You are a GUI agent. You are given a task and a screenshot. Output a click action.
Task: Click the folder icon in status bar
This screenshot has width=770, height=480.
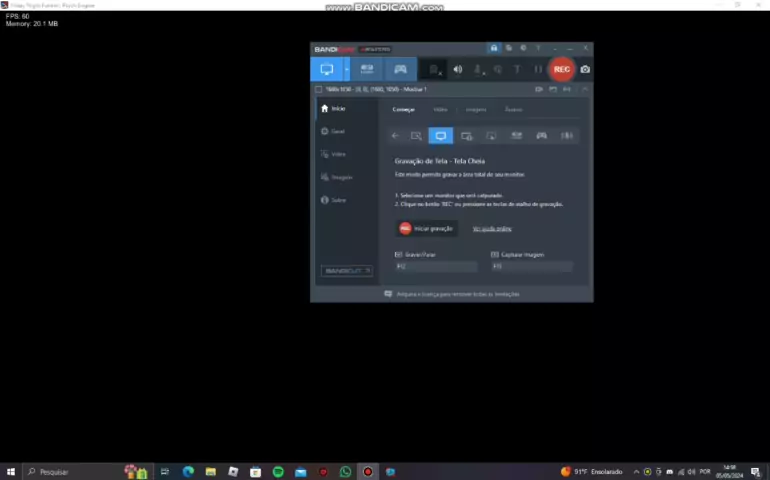tap(553, 89)
